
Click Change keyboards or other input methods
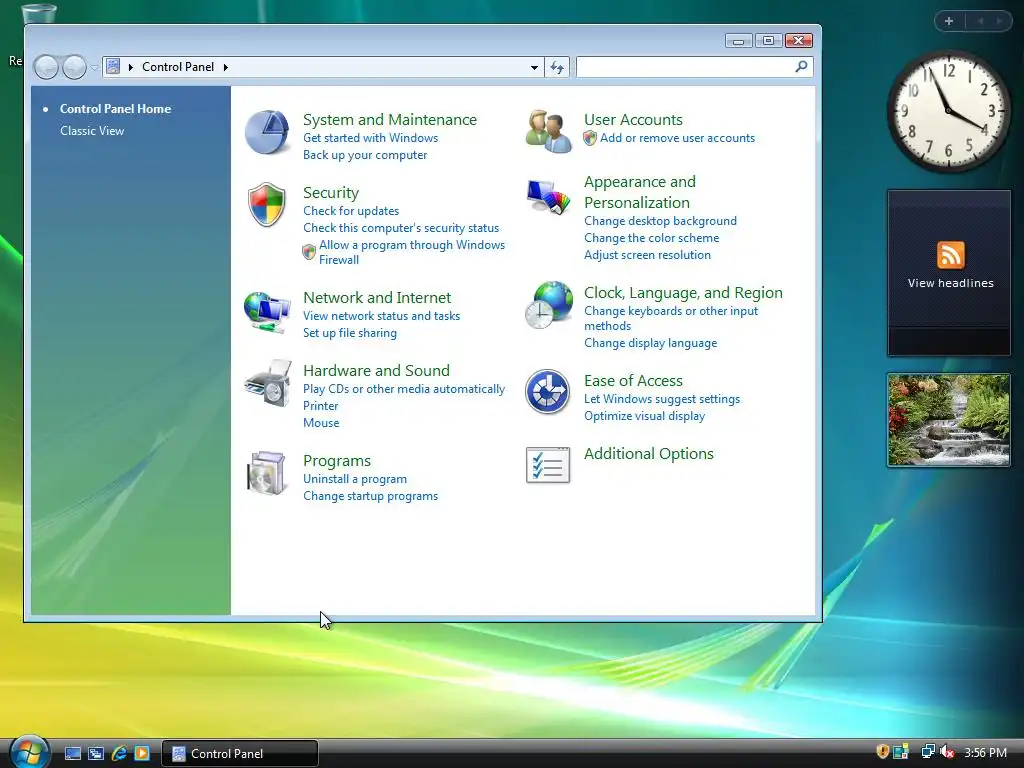click(x=671, y=318)
